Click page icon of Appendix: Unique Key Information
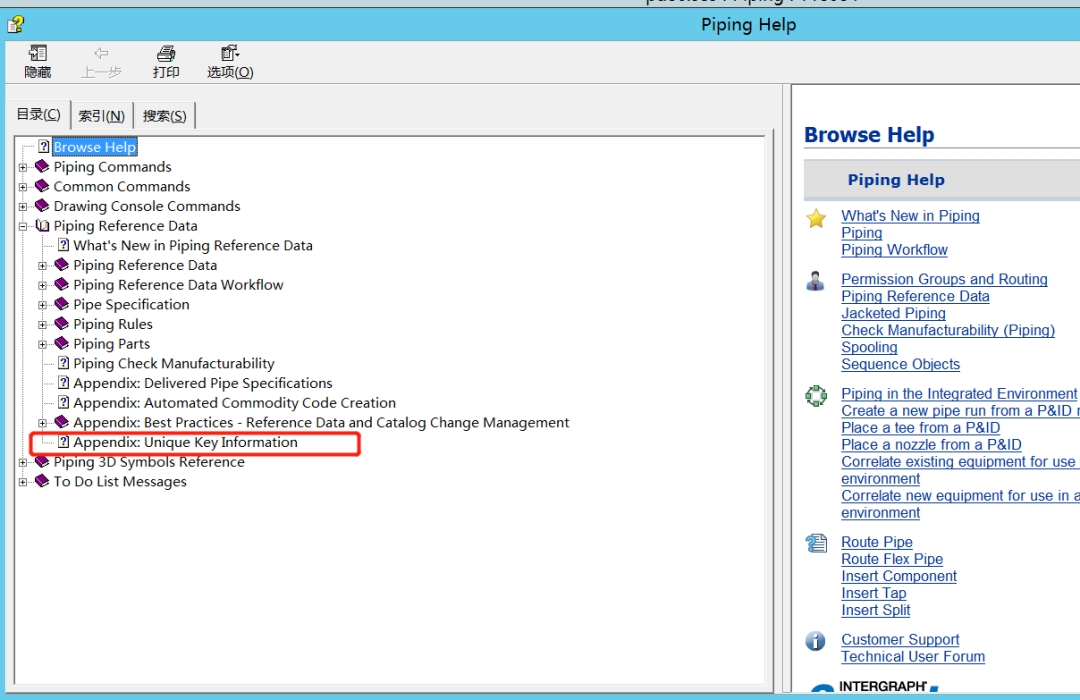Viewport: 1080px width, 700px height. click(x=63, y=442)
